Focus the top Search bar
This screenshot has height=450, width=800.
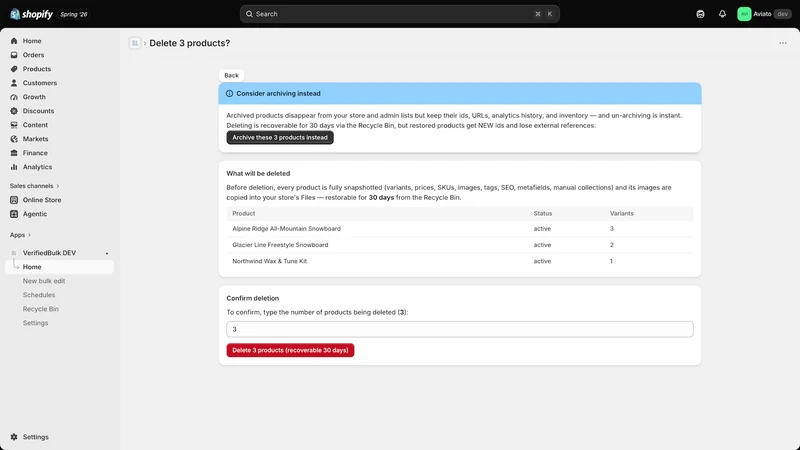tap(399, 14)
